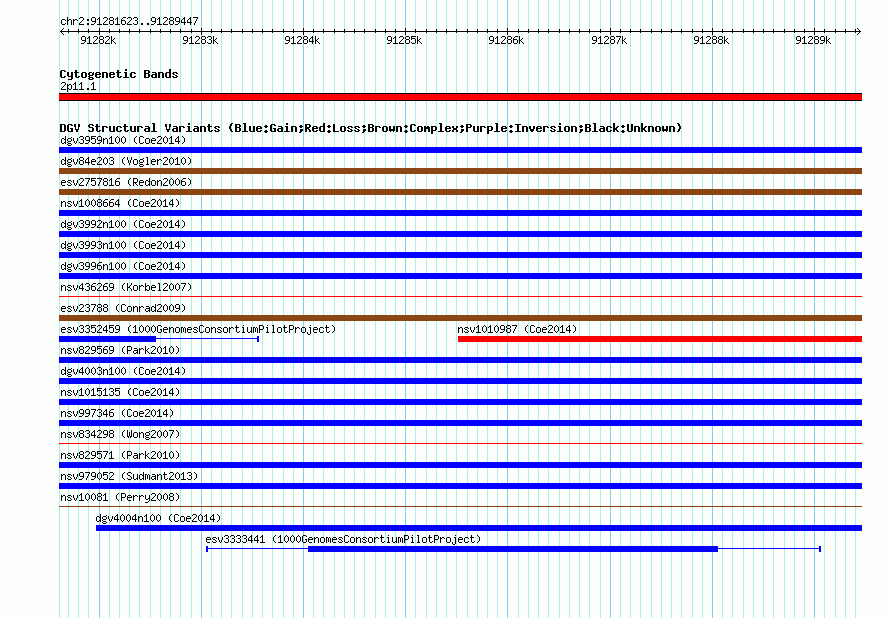
Task: Click the blue bar for dgv4004n100
Action: (479, 528)
